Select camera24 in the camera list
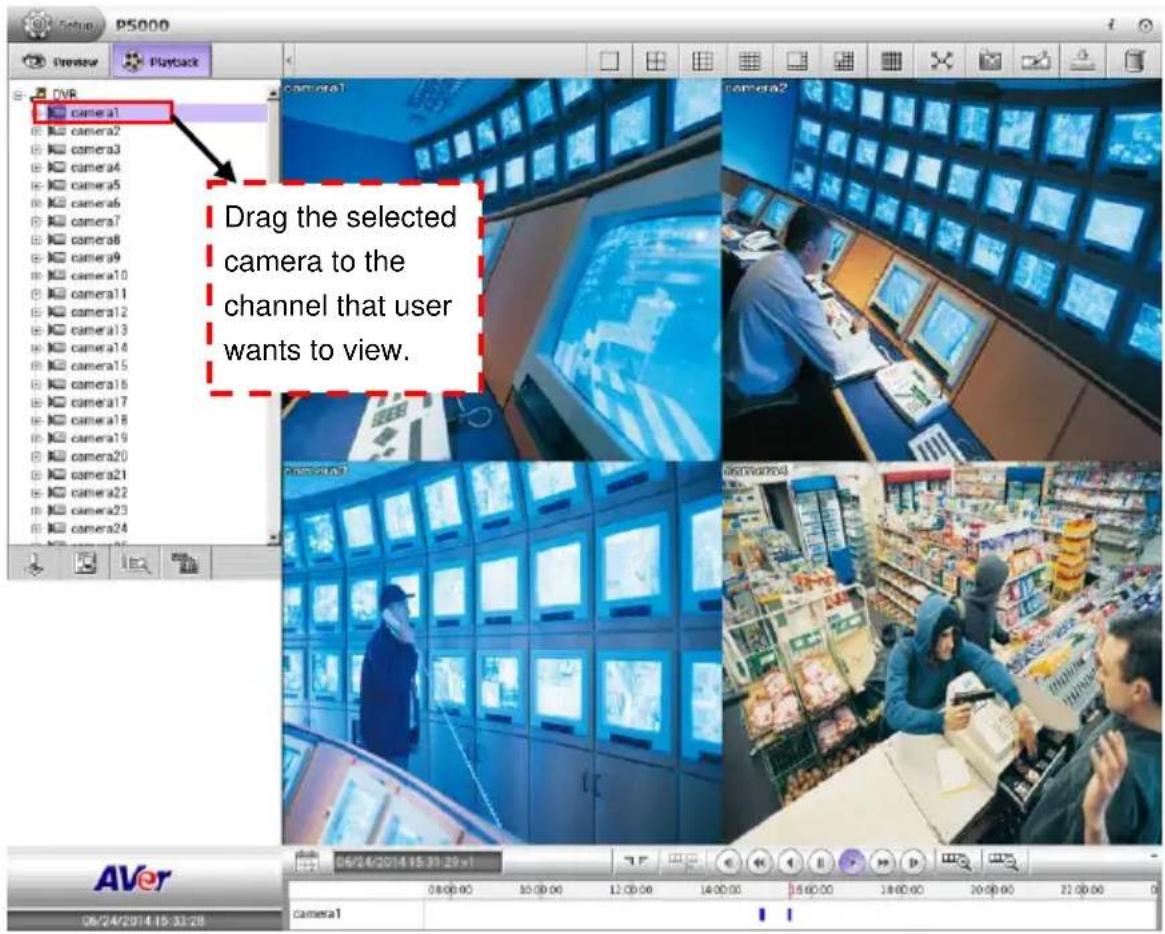Image resolution: width=1165 pixels, height=934 pixels. click(x=99, y=528)
